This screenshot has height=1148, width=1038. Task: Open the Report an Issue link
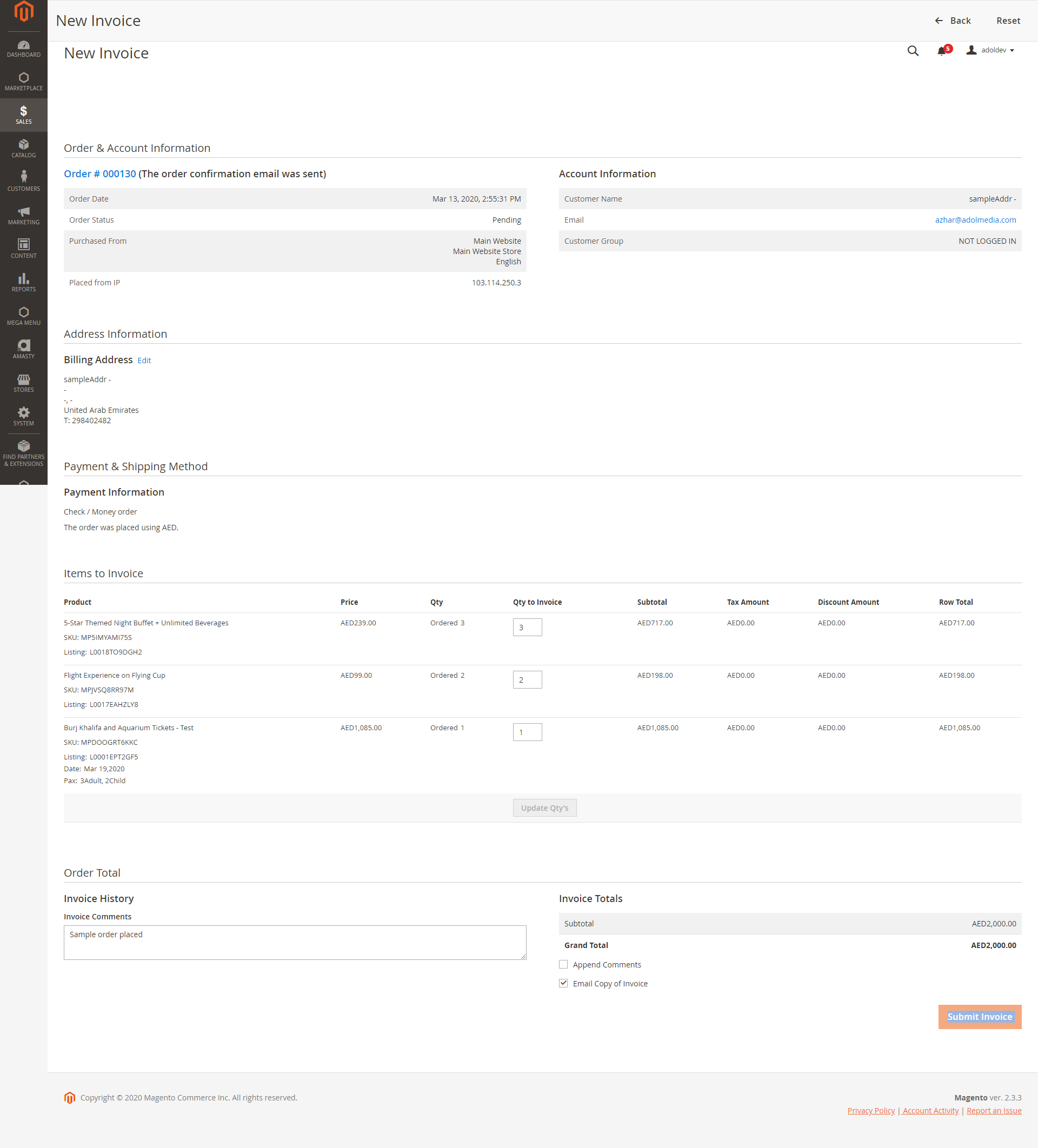(994, 1110)
